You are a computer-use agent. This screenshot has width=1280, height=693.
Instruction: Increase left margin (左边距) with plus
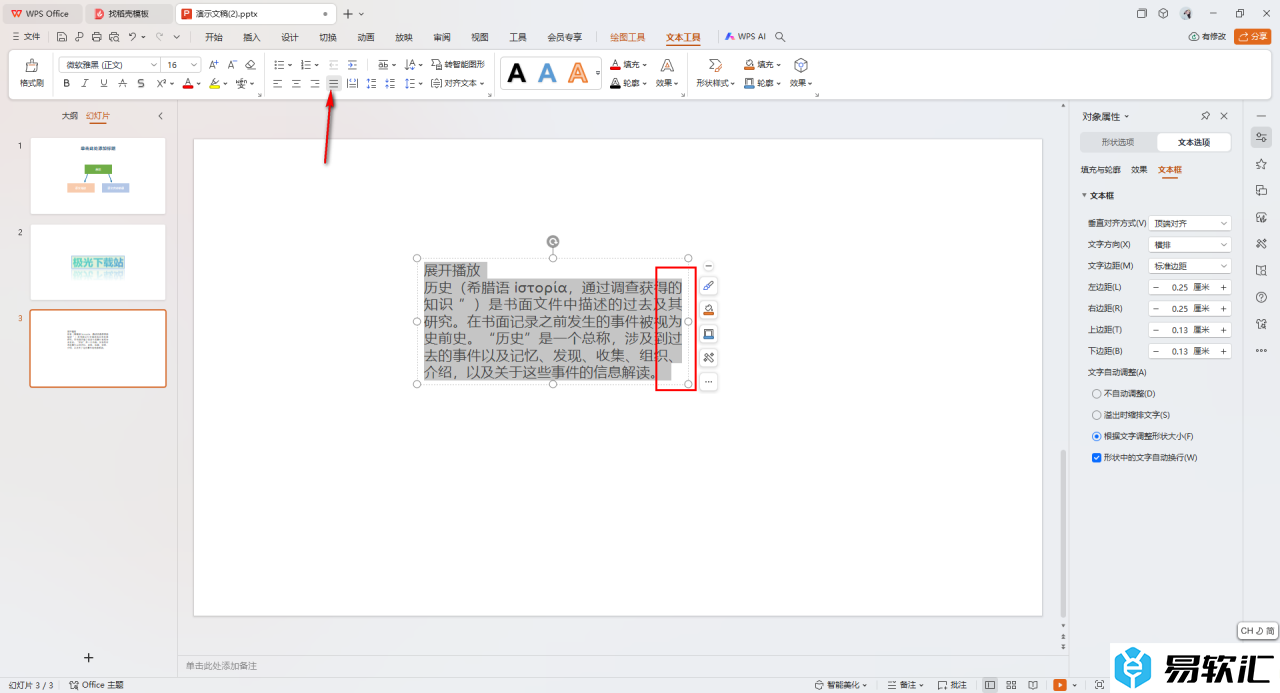(x=1224, y=287)
